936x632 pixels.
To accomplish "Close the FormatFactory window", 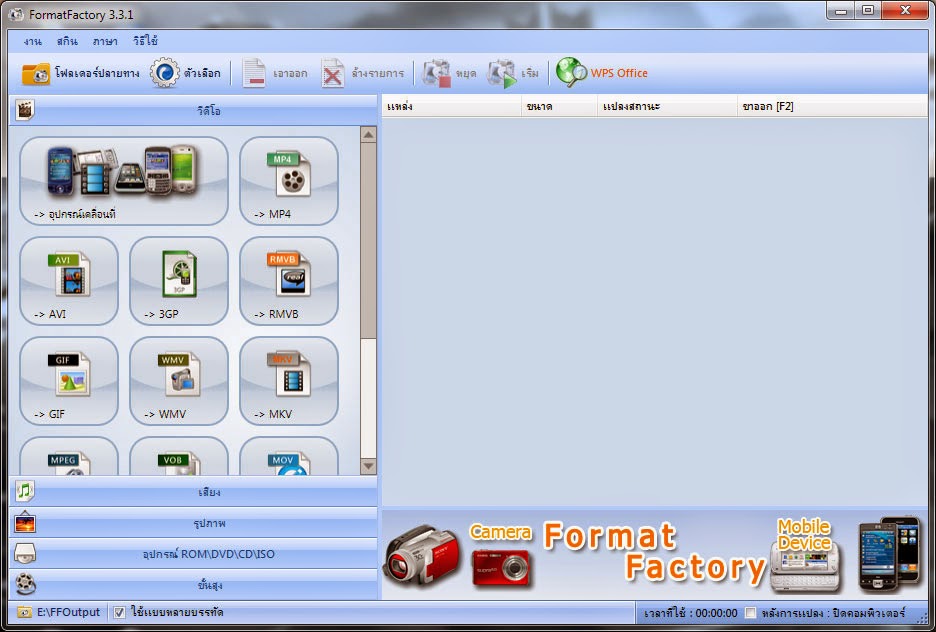I will pyautogui.click(x=904, y=10).
